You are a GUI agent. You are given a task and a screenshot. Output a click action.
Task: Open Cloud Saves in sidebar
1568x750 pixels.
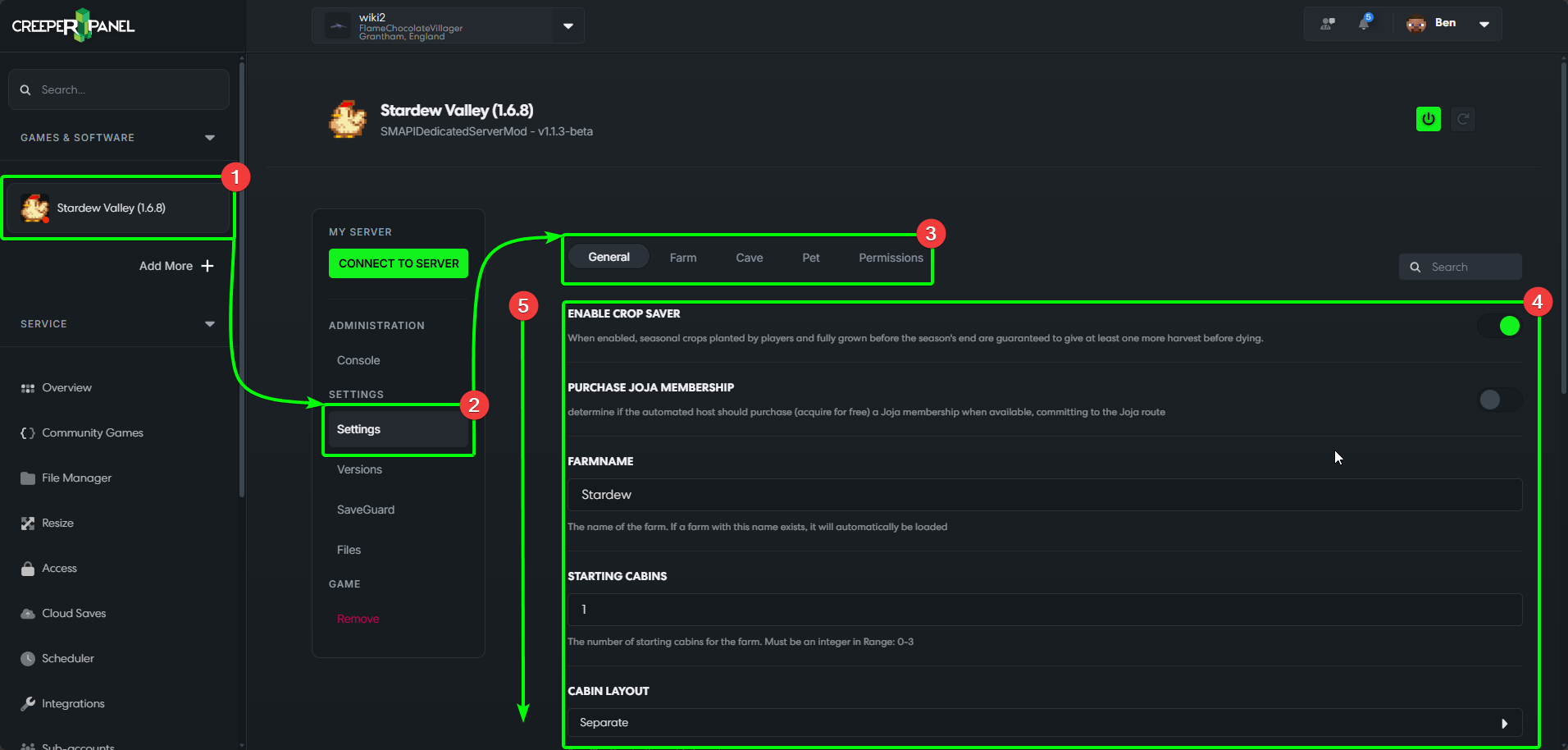74,613
